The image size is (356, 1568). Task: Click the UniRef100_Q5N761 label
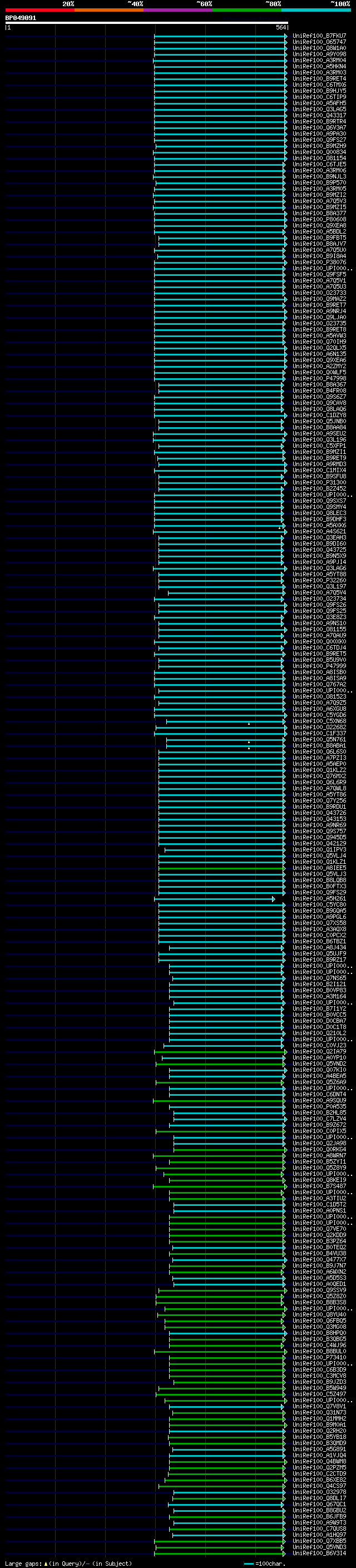pyautogui.click(x=319, y=740)
